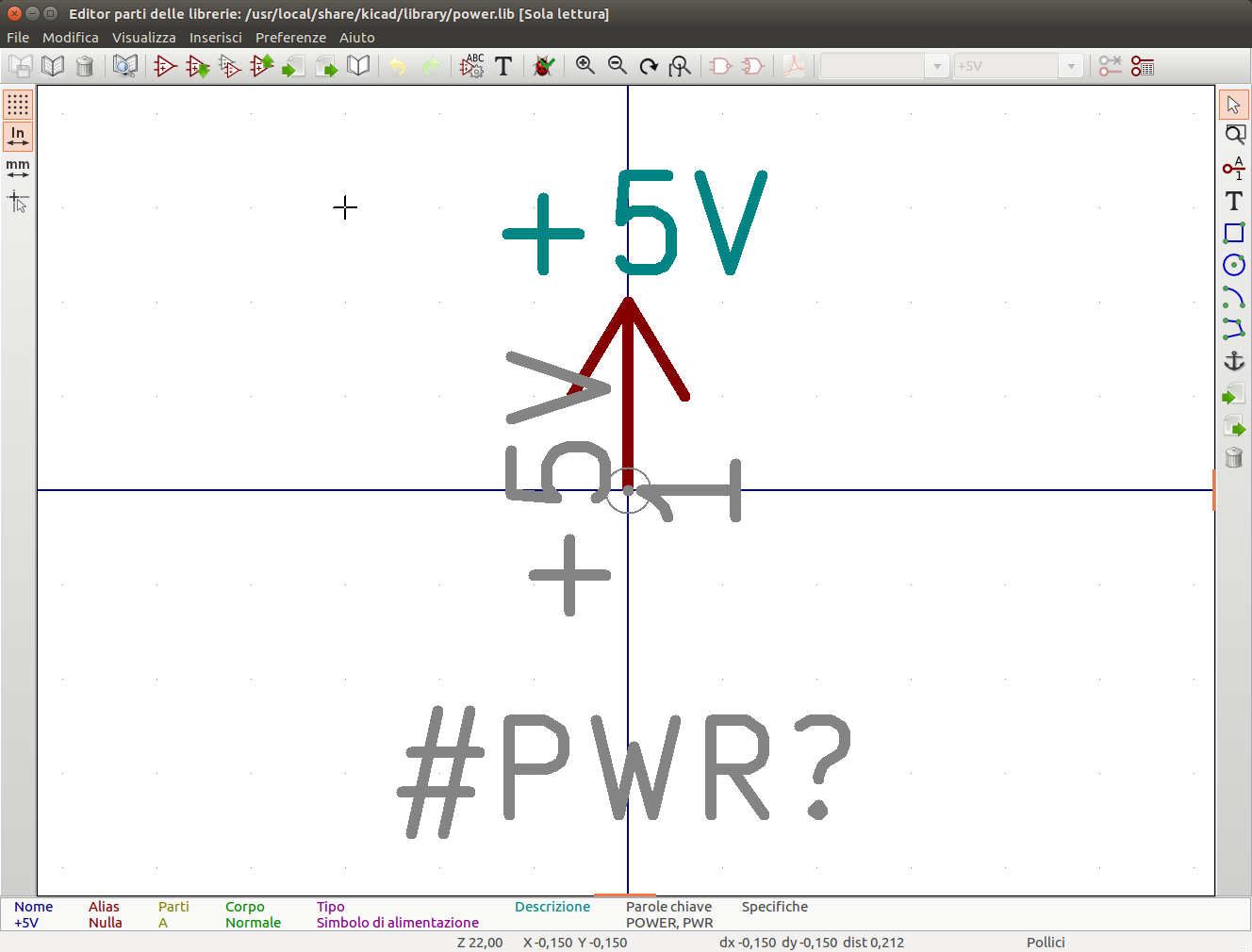Pick the Add circle tool
The height and width of the screenshot is (952, 1252).
click(1233, 265)
